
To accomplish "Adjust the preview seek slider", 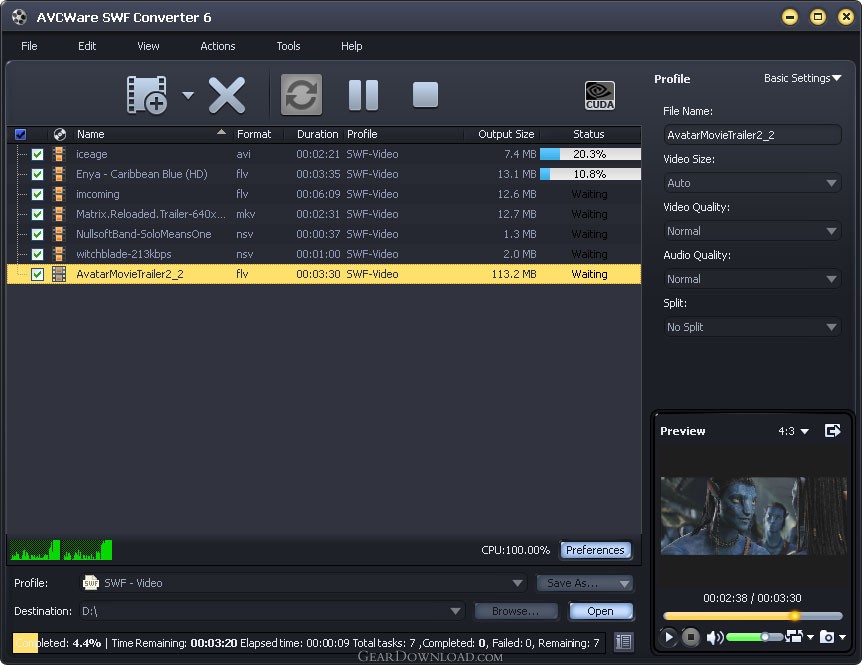I will coord(753,616).
